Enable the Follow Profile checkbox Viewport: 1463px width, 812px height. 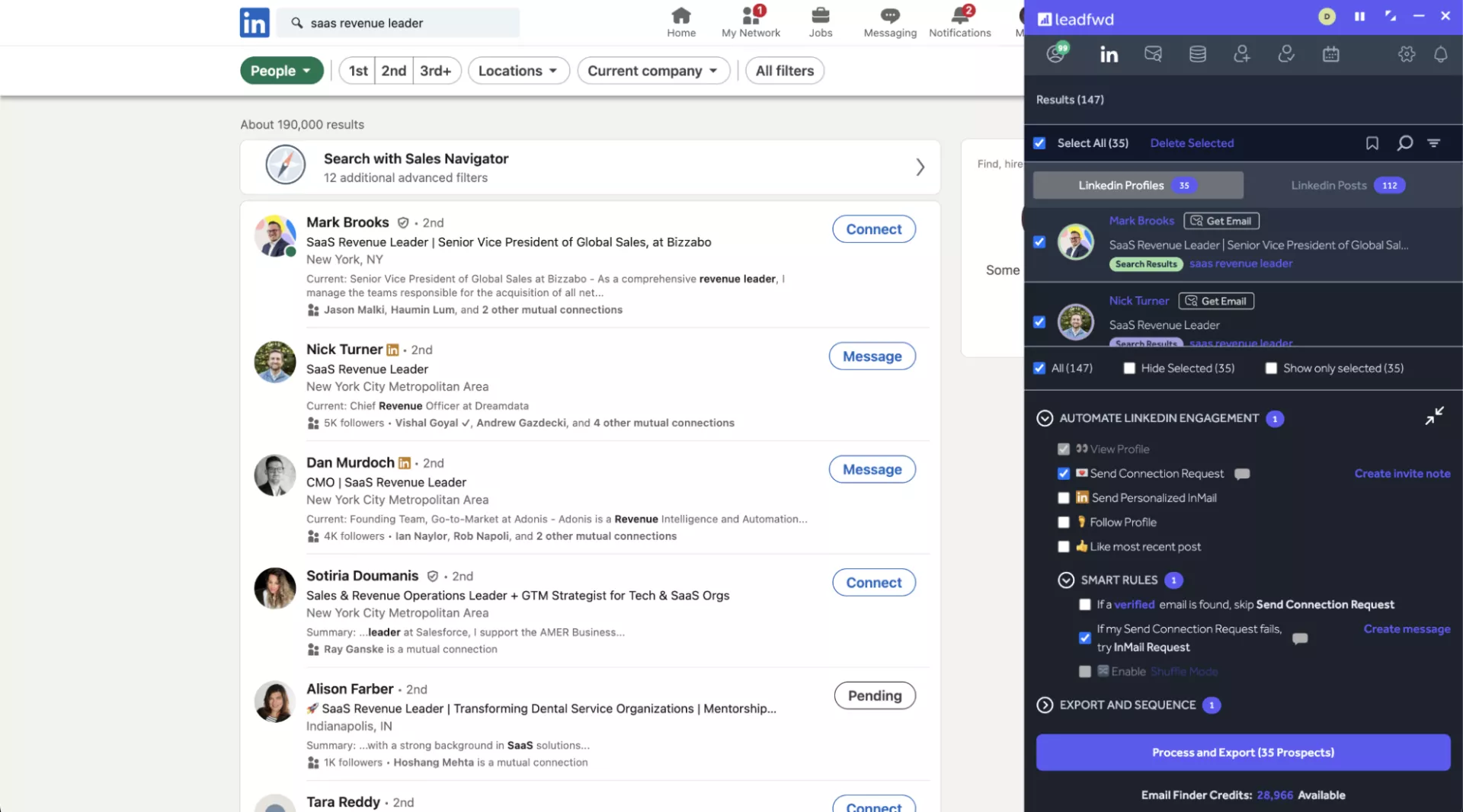(1064, 523)
